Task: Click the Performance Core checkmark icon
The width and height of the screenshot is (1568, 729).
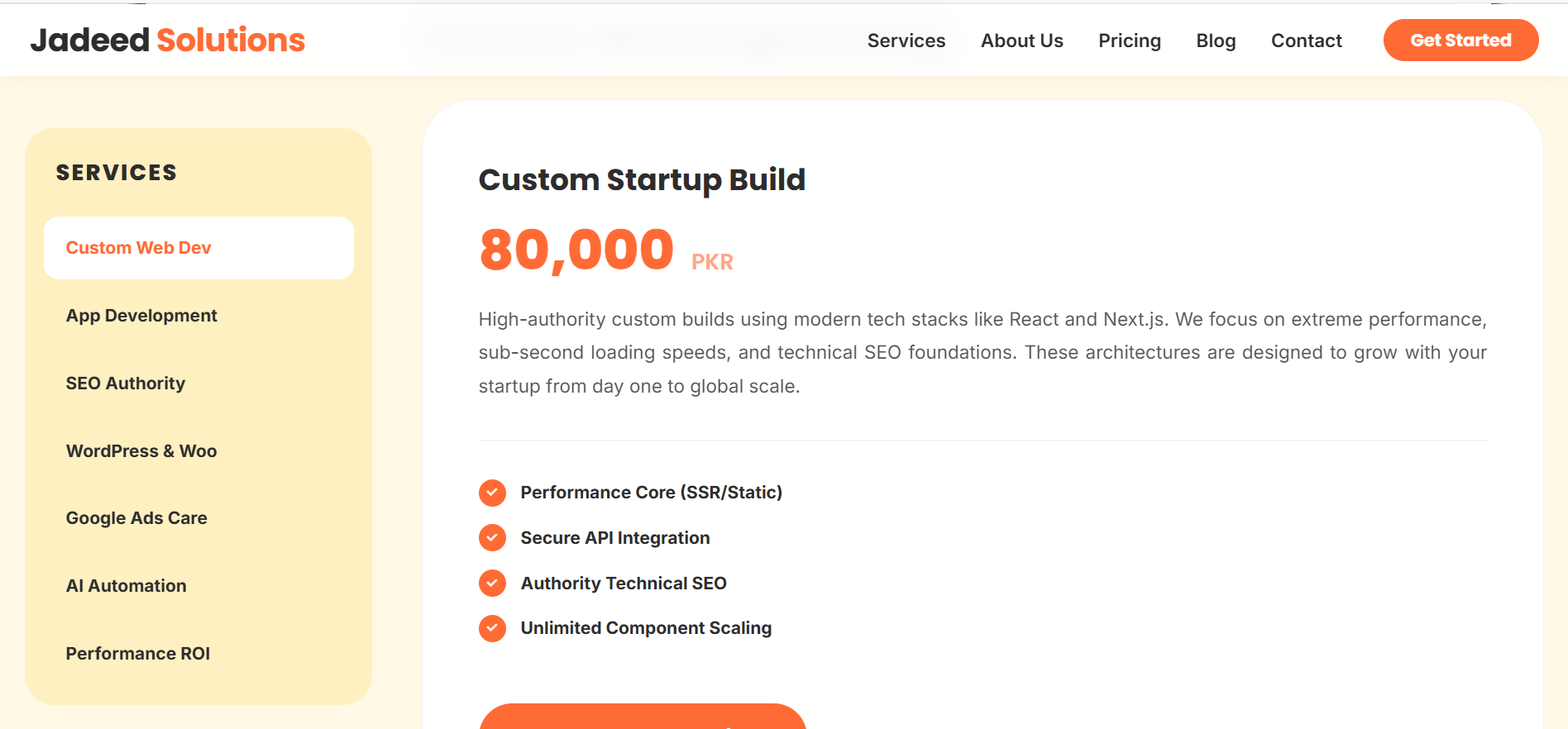Action: tap(492, 493)
